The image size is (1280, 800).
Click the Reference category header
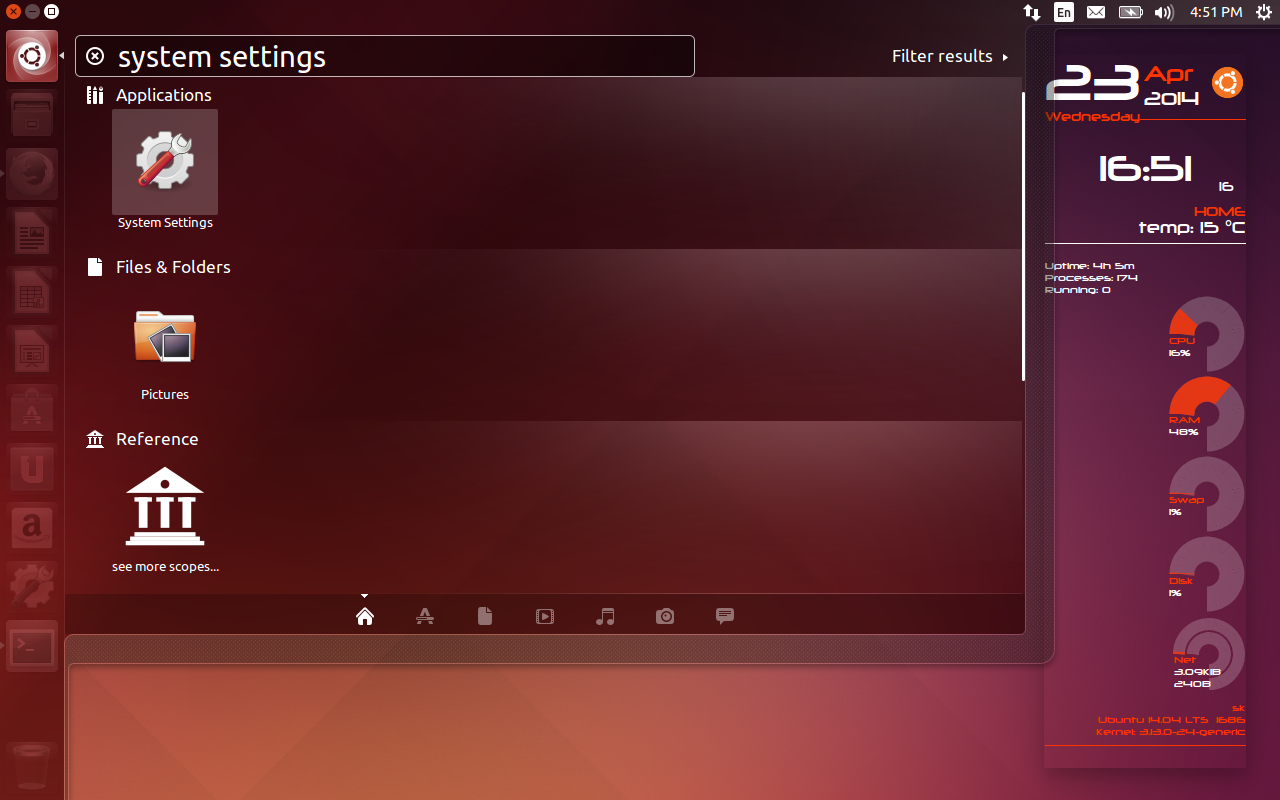[x=142, y=439]
